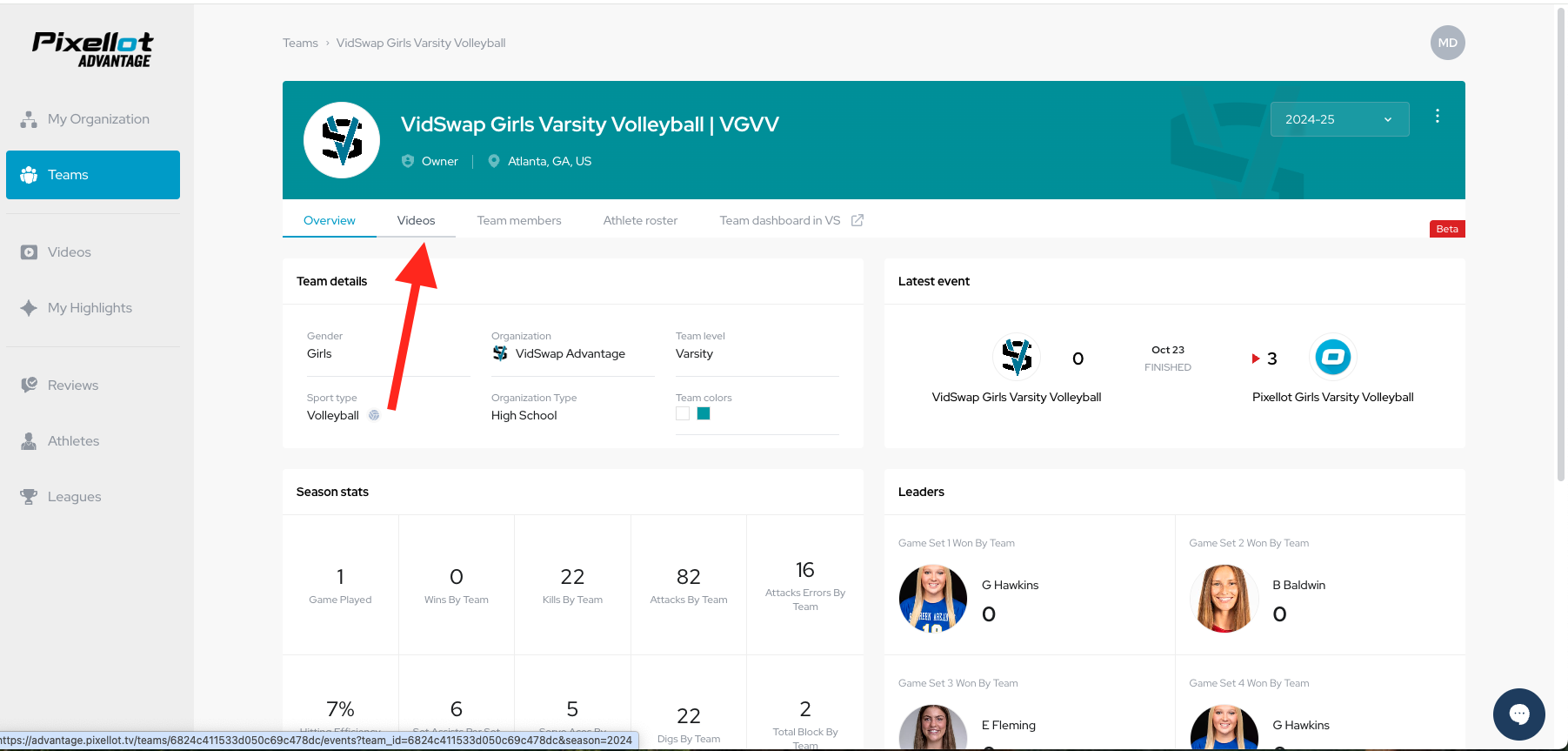
Task: Click the Varsity team level value
Action: coord(694,353)
